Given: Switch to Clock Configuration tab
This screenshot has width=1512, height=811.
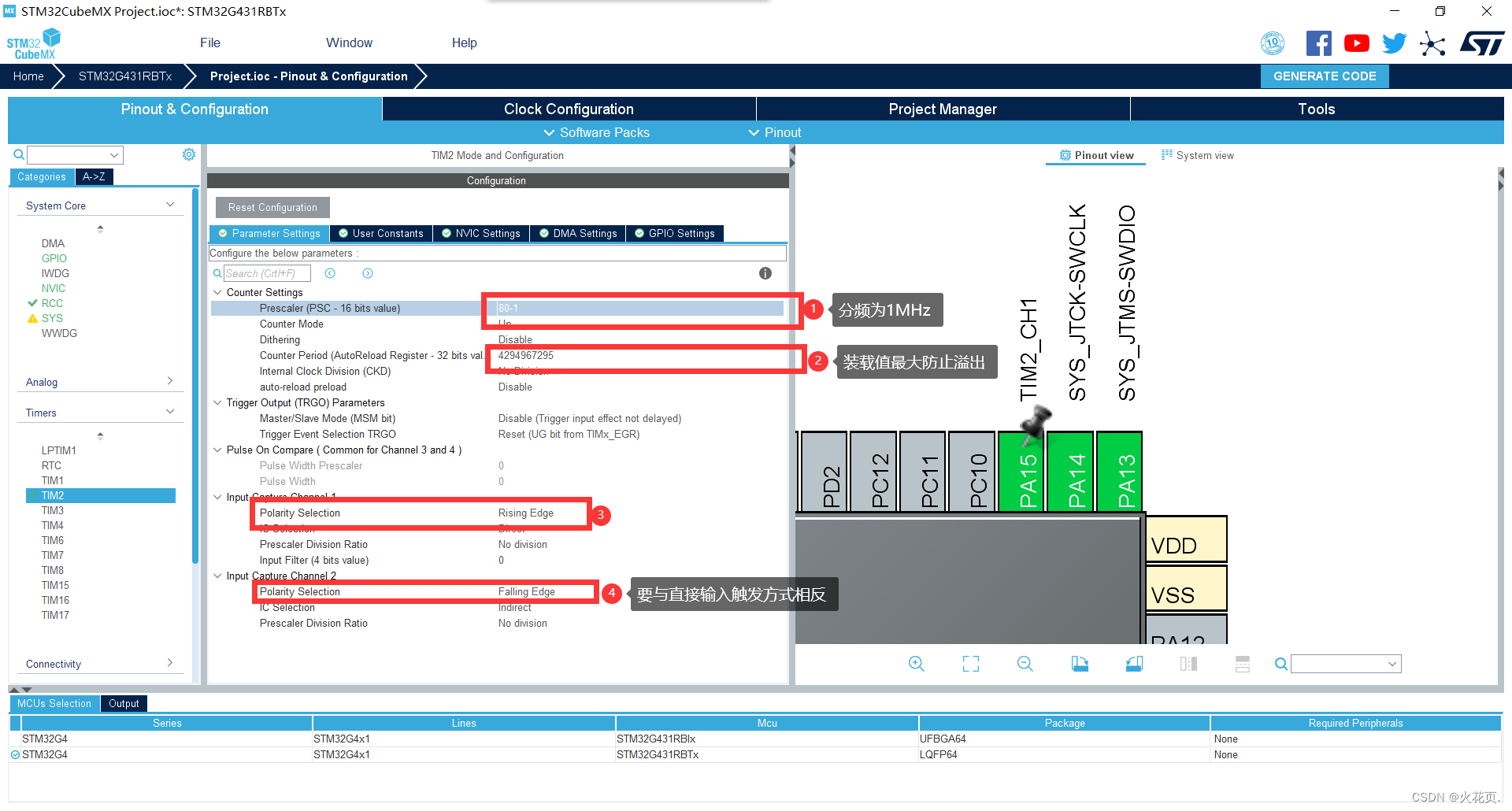Looking at the screenshot, I should [x=569, y=109].
